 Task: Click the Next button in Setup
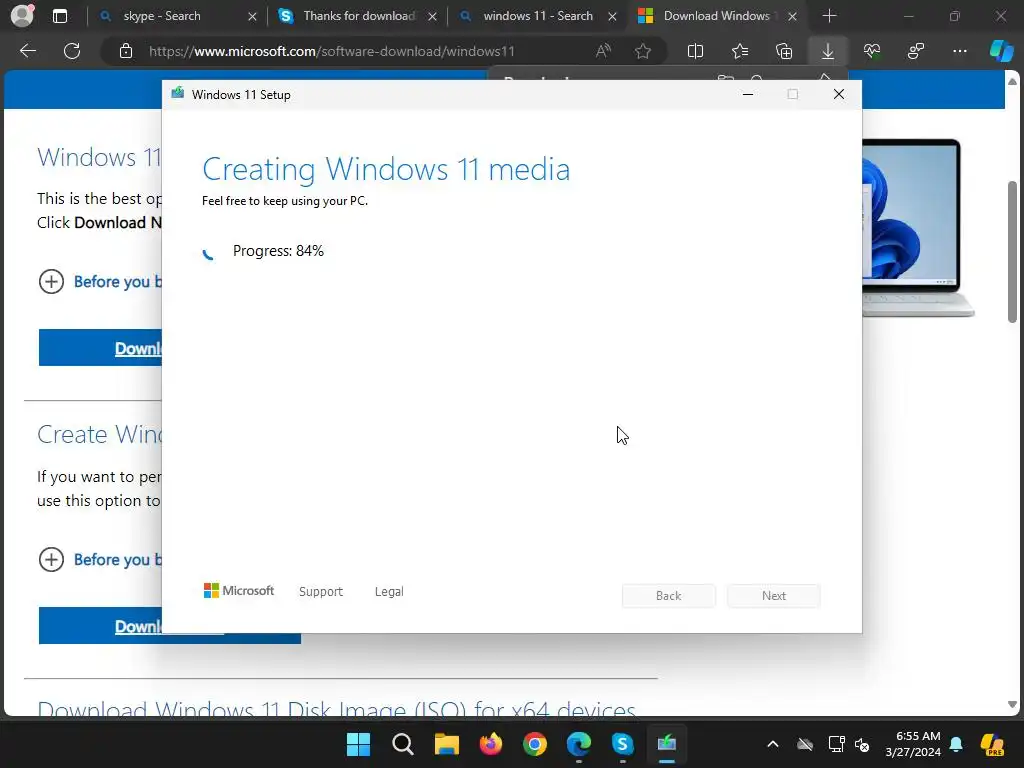pyautogui.click(x=774, y=596)
